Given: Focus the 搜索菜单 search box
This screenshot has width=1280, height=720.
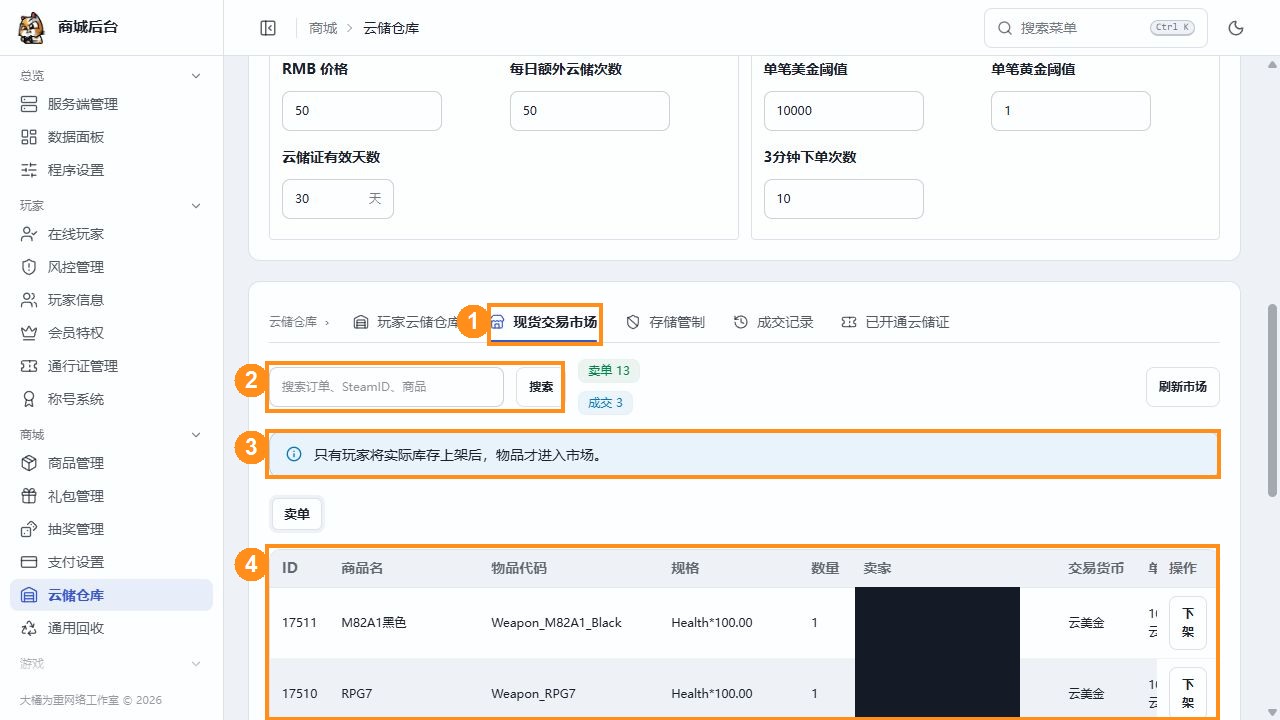Looking at the screenshot, I should 1096,28.
